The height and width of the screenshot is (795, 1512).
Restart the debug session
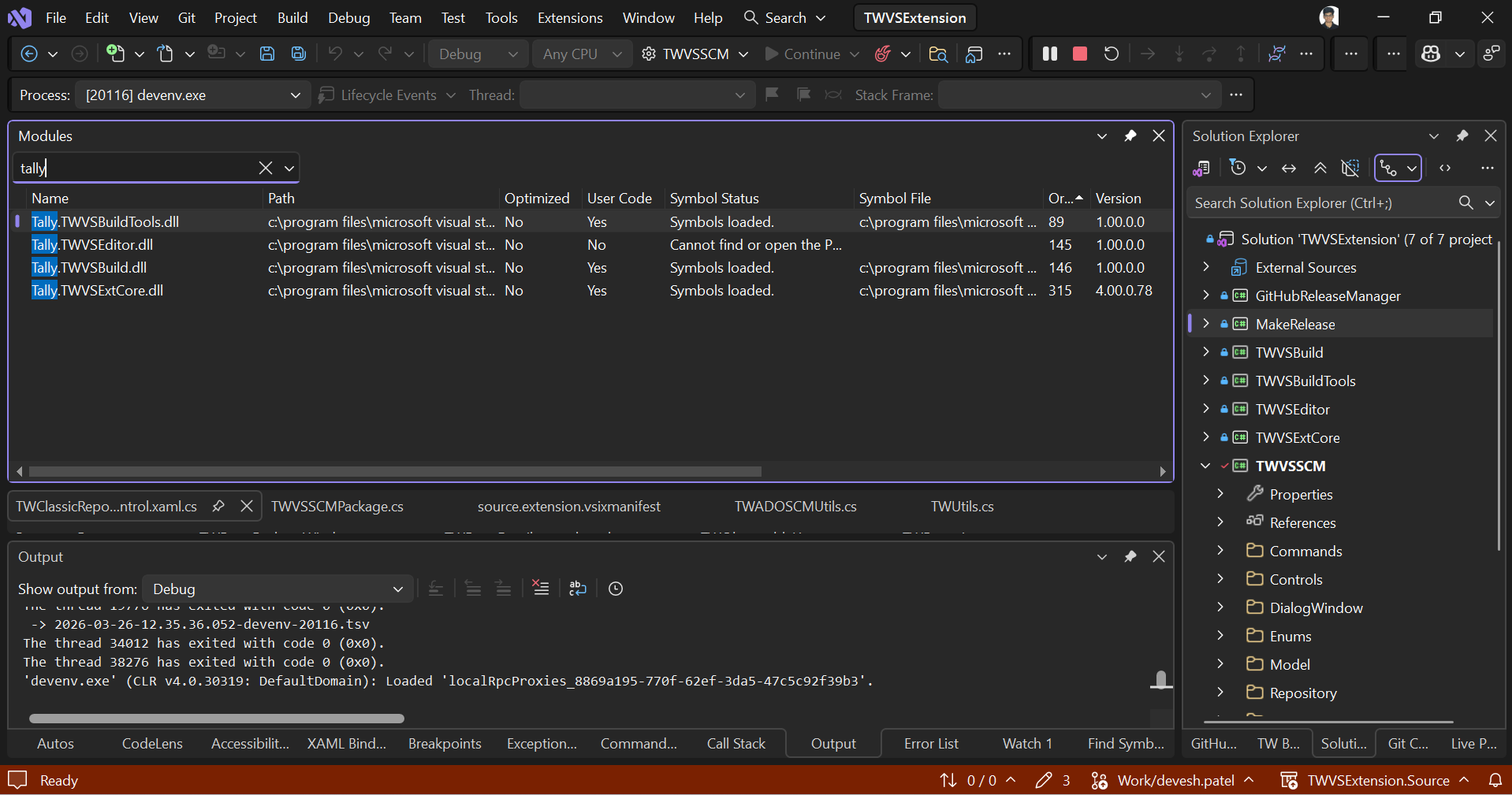pos(1112,54)
